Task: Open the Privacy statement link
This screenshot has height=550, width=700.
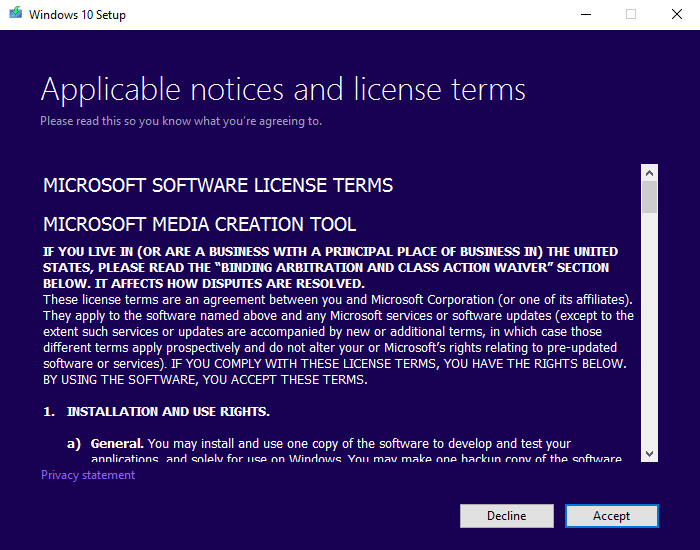Action: [x=88, y=475]
